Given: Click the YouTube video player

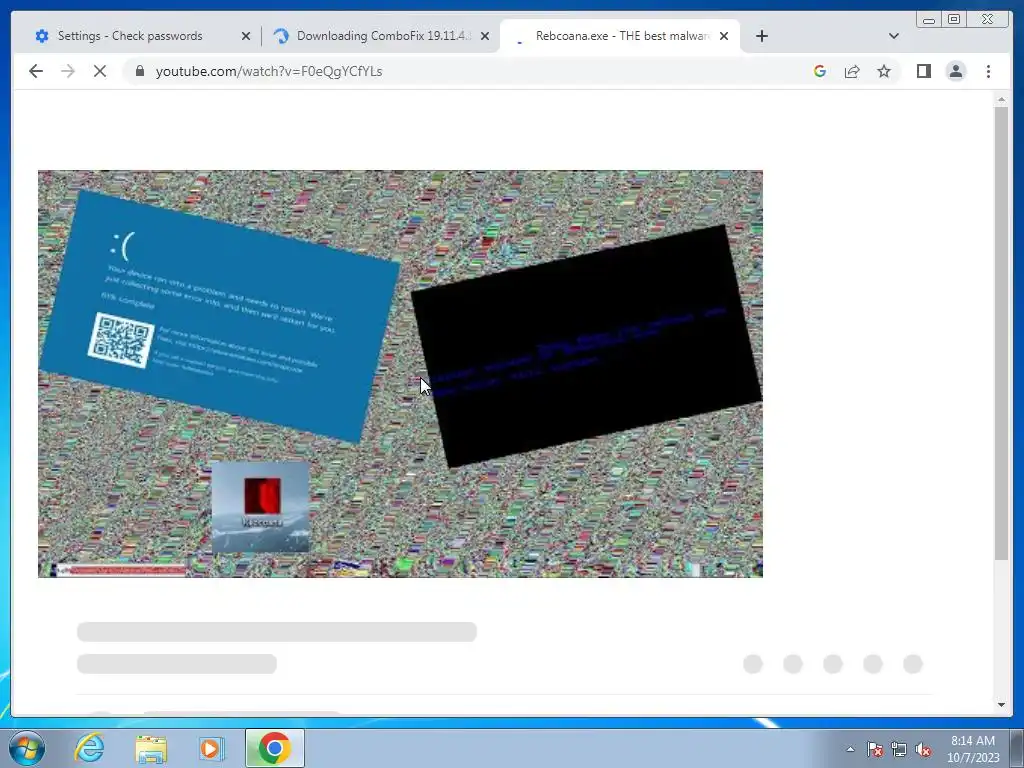Looking at the screenshot, I should 400,374.
